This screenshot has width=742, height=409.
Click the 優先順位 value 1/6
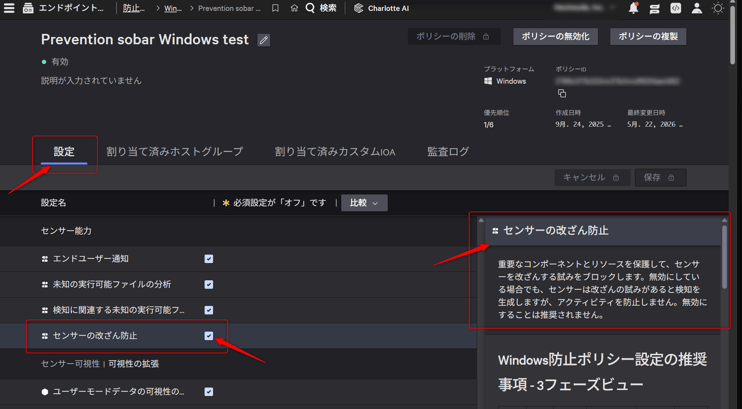pyautogui.click(x=488, y=125)
